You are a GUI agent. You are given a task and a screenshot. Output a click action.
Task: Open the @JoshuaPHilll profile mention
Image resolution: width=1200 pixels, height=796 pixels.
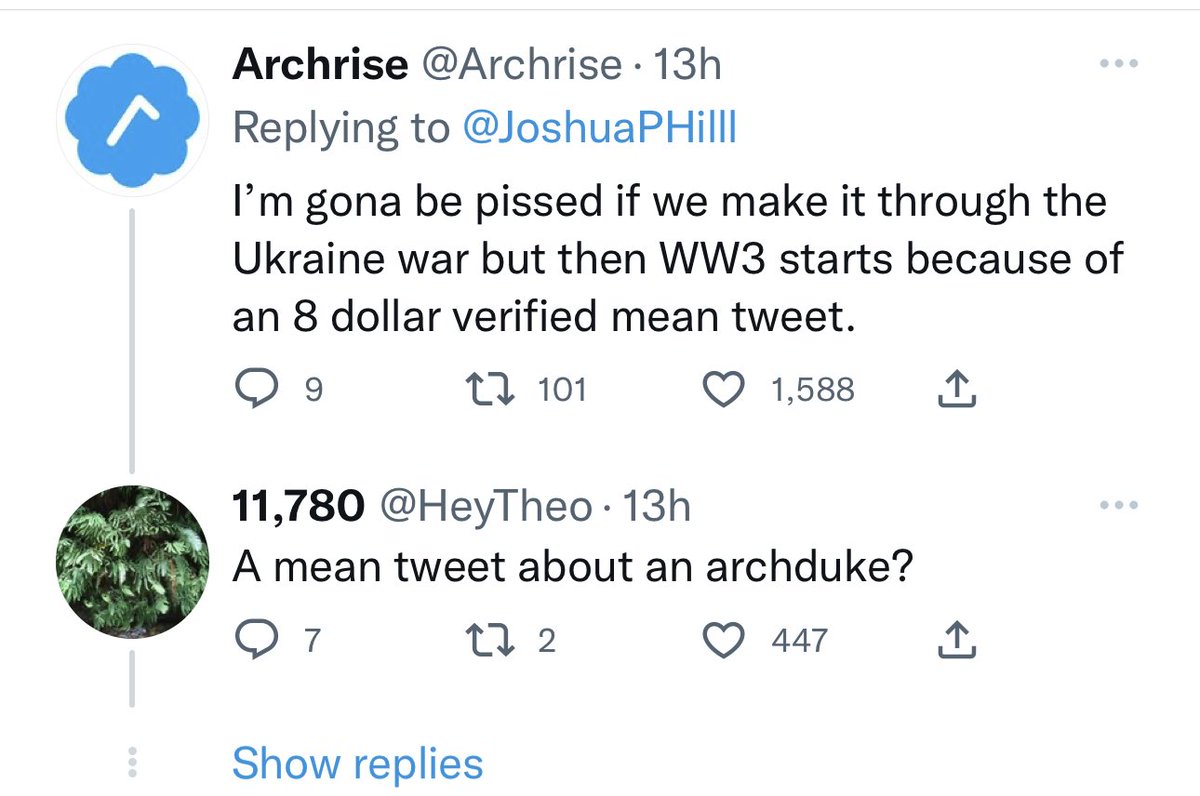597,130
